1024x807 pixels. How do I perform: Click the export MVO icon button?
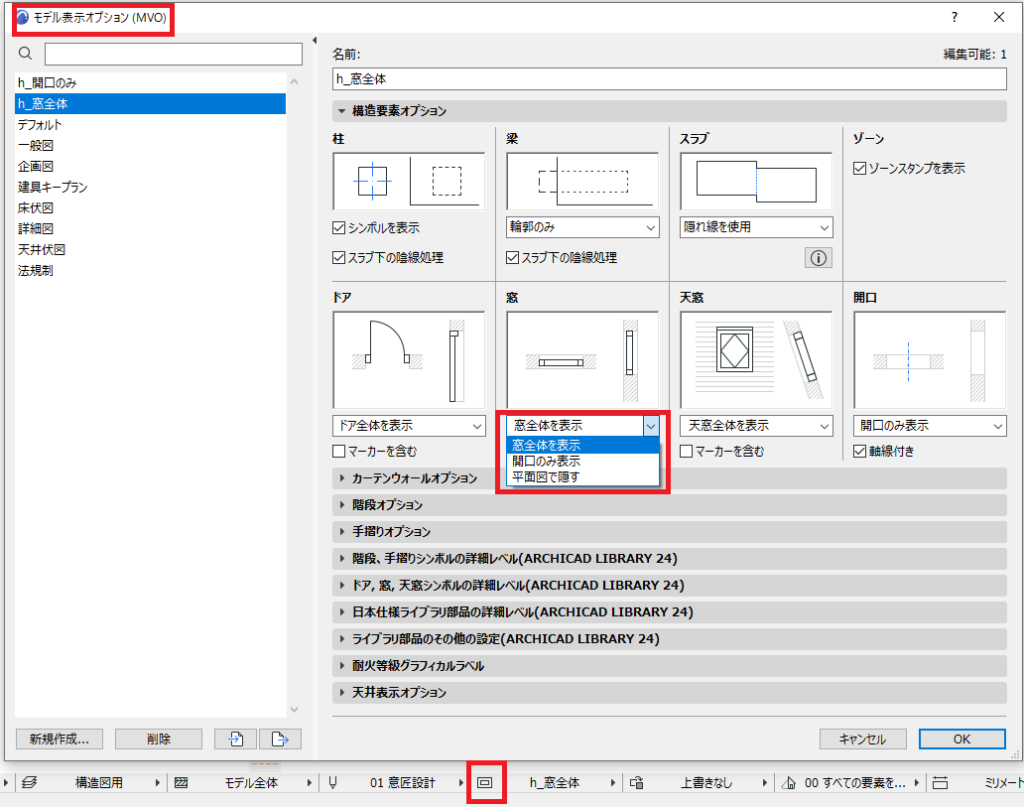coord(280,739)
